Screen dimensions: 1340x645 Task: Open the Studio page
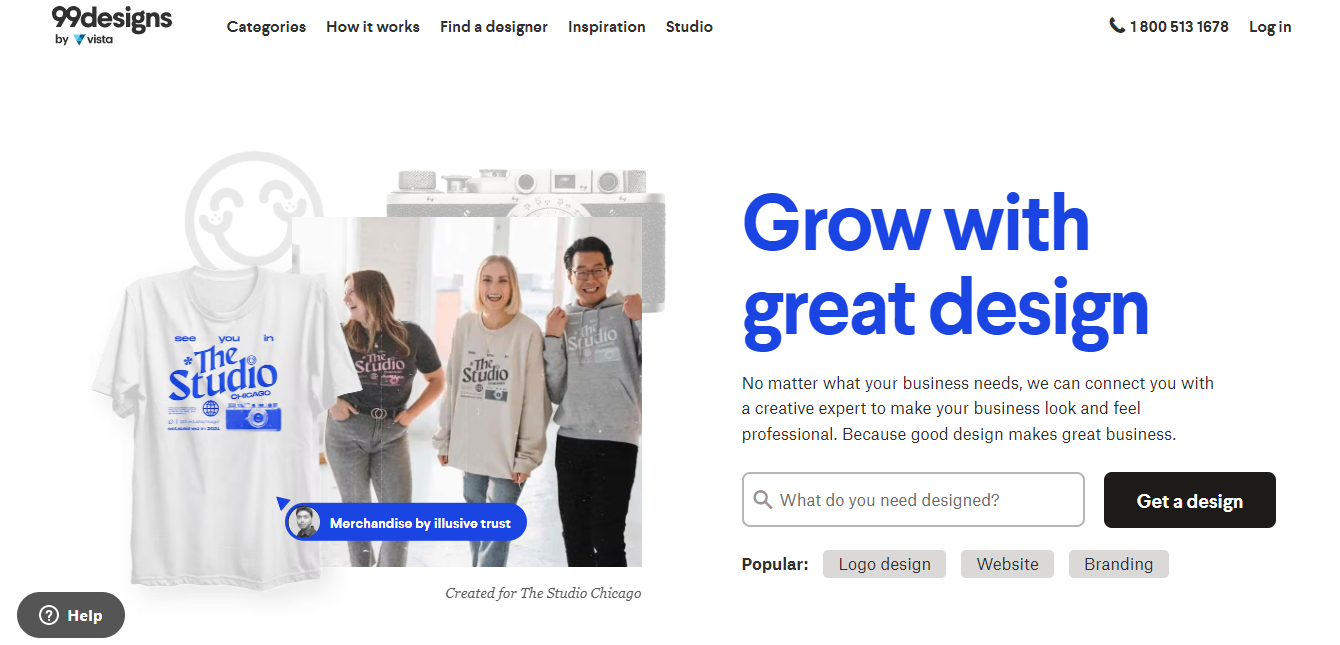[x=689, y=27]
